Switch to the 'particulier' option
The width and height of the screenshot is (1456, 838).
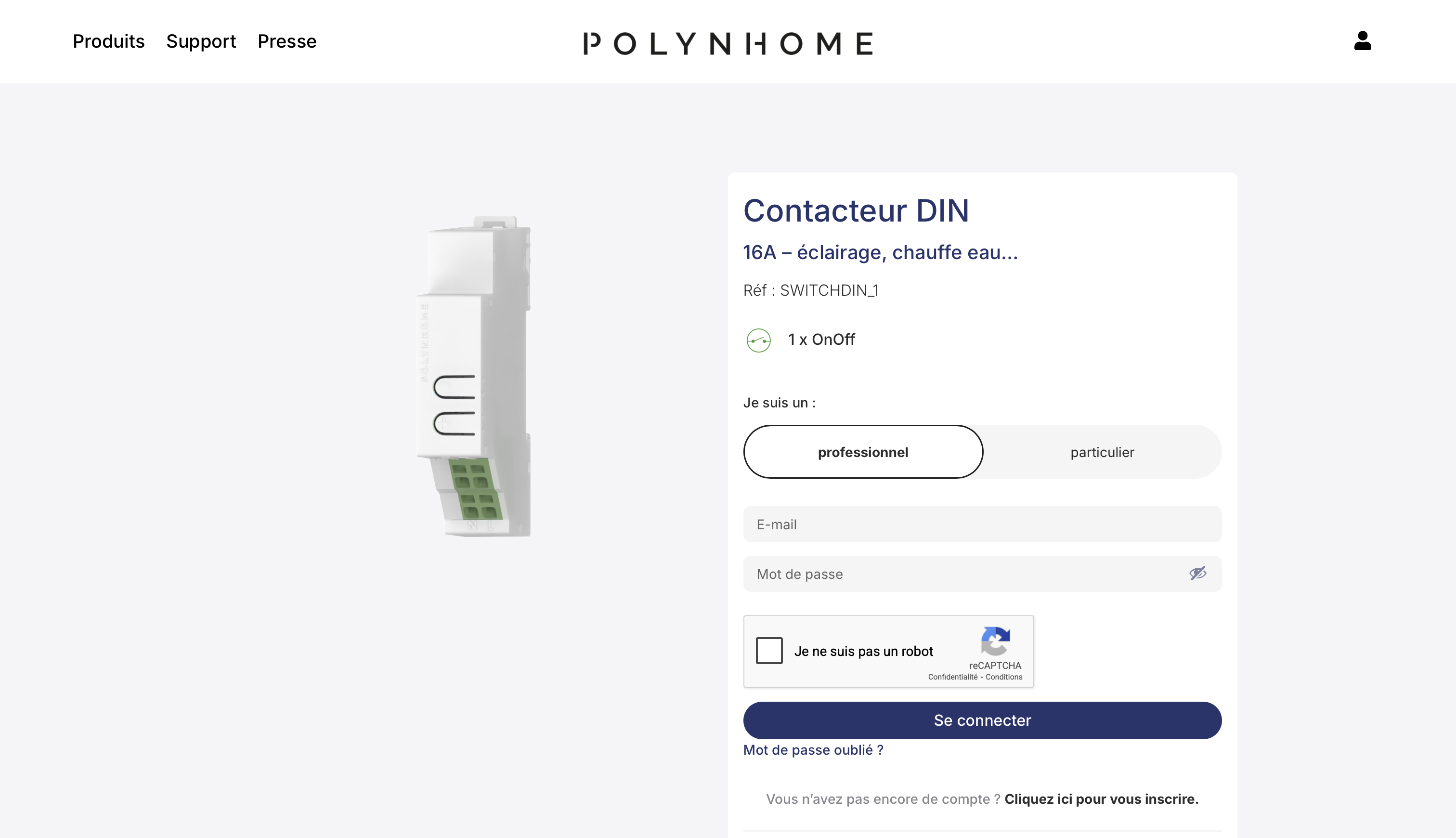(1102, 452)
